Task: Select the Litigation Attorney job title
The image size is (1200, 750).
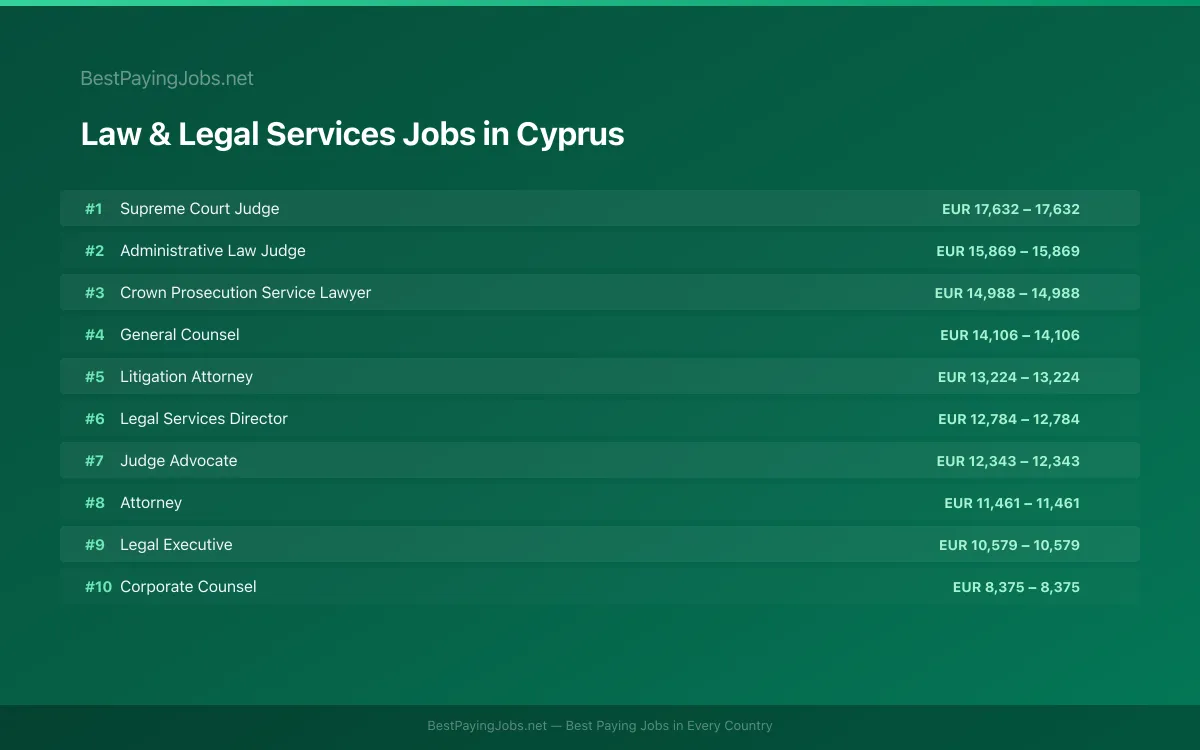Action: [x=186, y=377]
